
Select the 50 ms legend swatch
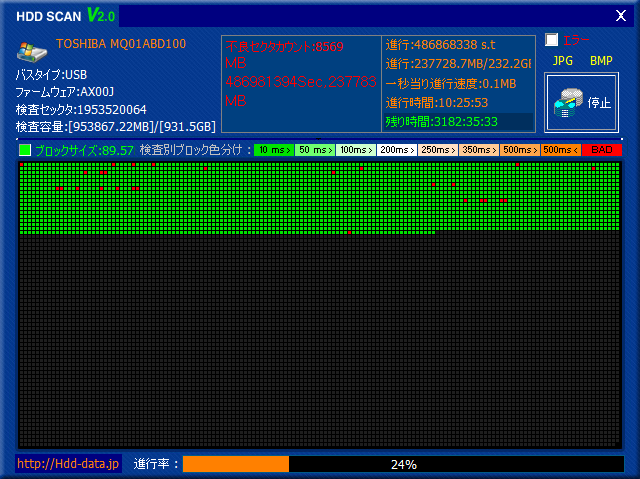click(314, 149)
